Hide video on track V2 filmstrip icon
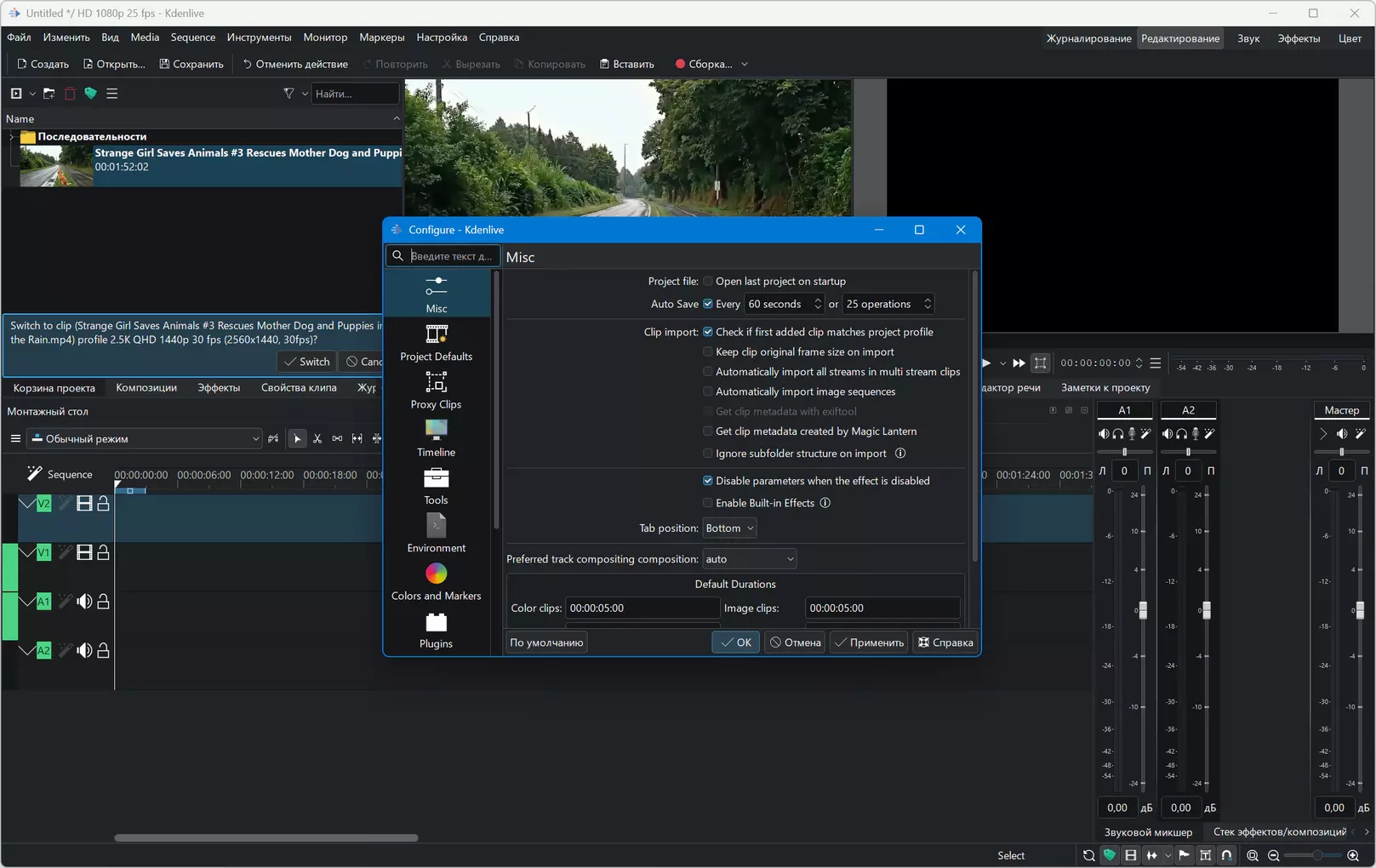Viewport: 1376px width, 868px height. point(84,504)
